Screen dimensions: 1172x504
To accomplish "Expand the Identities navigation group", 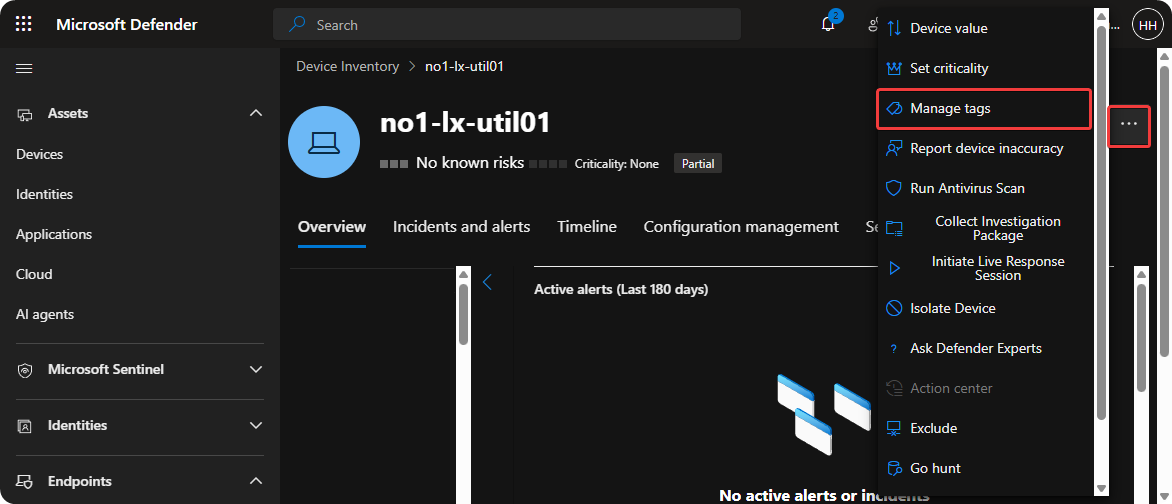I will (x=255, y=425).
